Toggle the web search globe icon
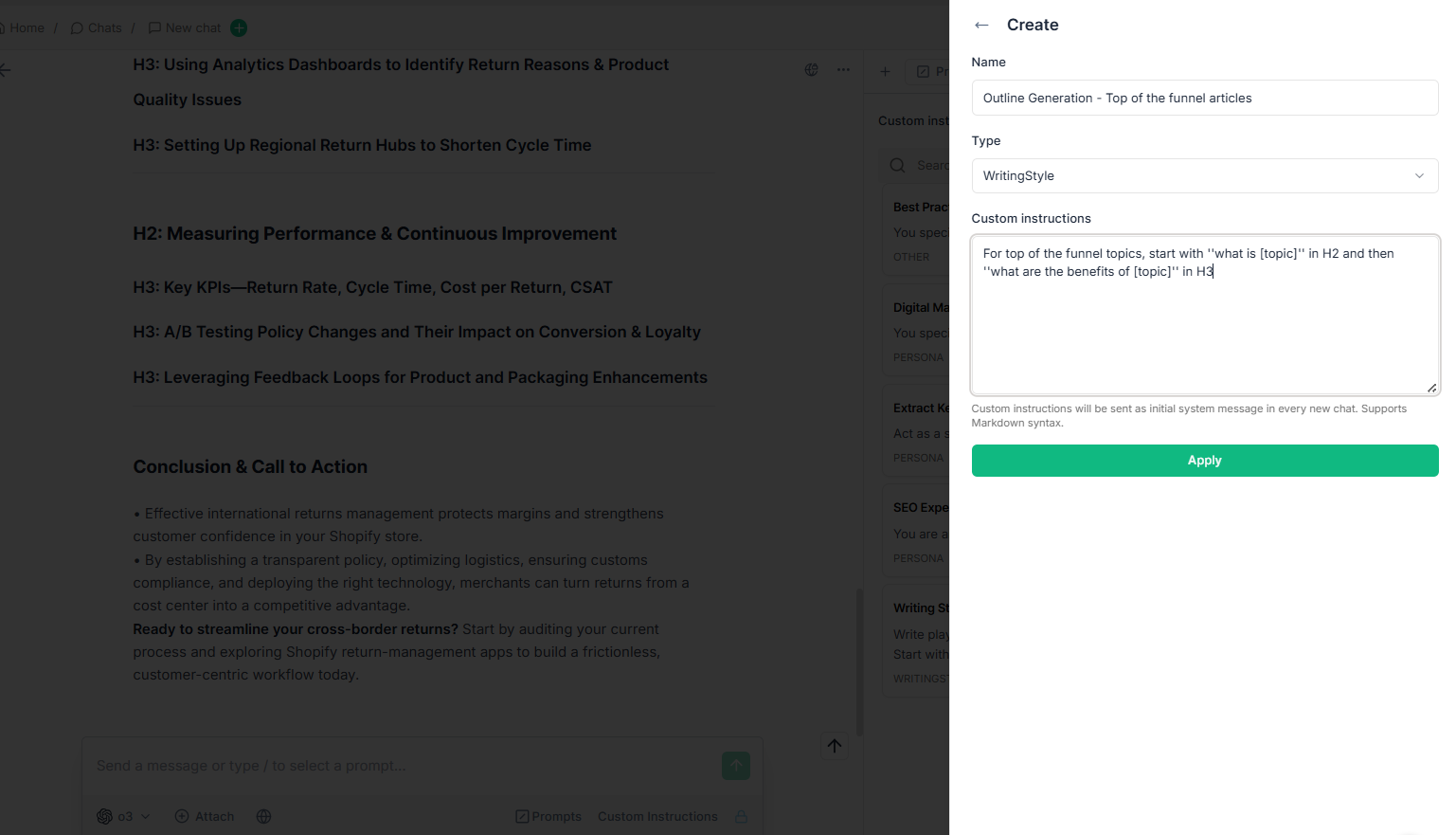This screenshot has height=835, width=1456. point(264,816)
